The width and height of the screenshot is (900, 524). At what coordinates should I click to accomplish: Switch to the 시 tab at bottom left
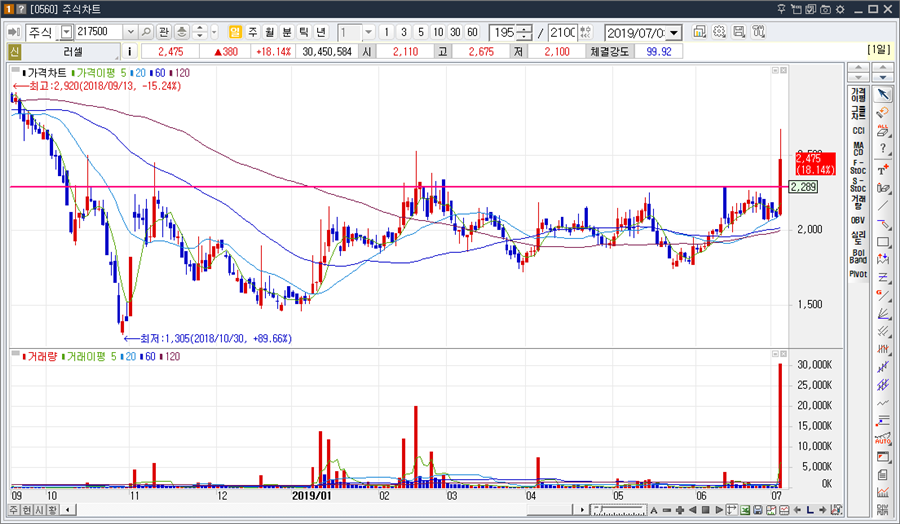[39, 510]
